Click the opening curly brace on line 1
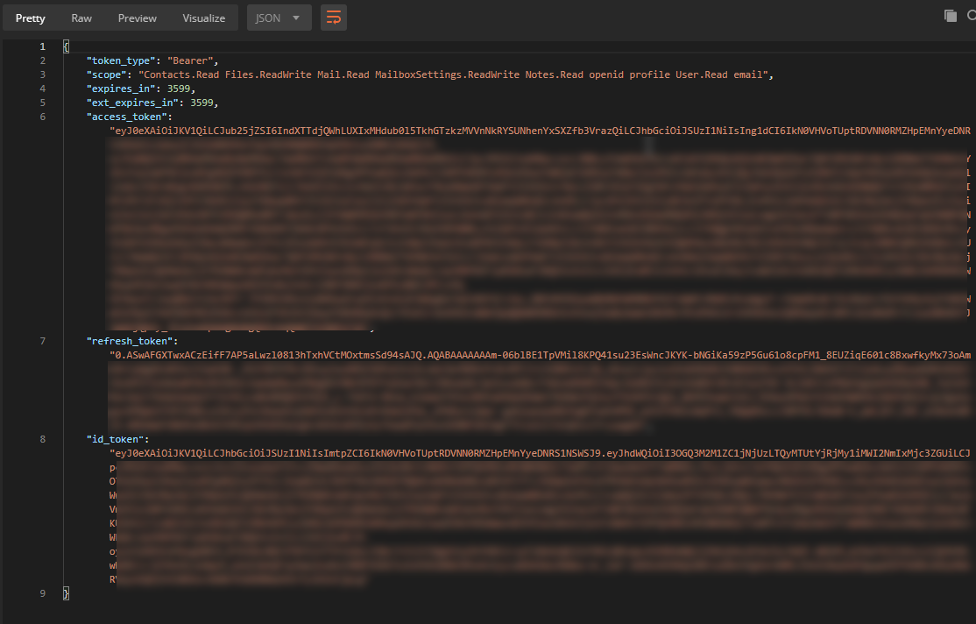Image resolution: width=976 pixels, height=624 pixels. 66,47
